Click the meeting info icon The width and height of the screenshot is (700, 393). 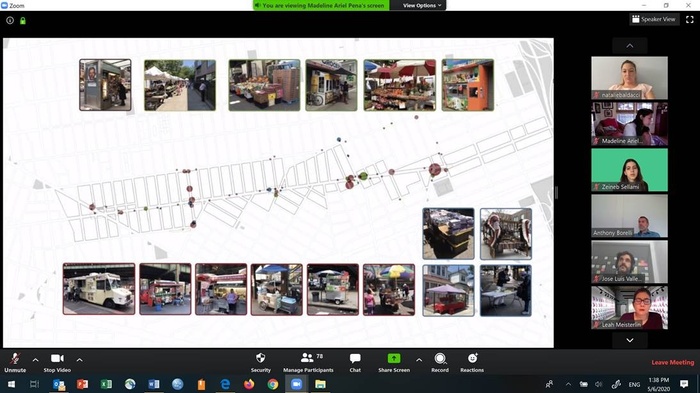[10, 21]
